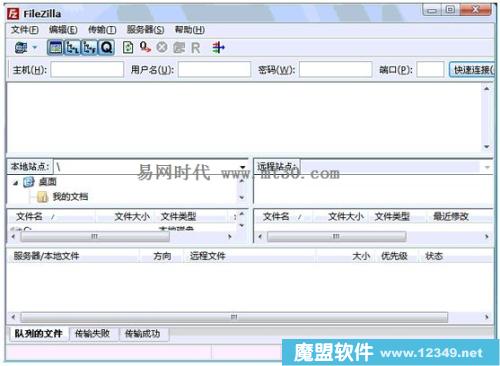This screenshot has height=366, width=500.
Task: Open 本地站点 path dropdown
Action: pyautogui.click(x=243, y=167)
